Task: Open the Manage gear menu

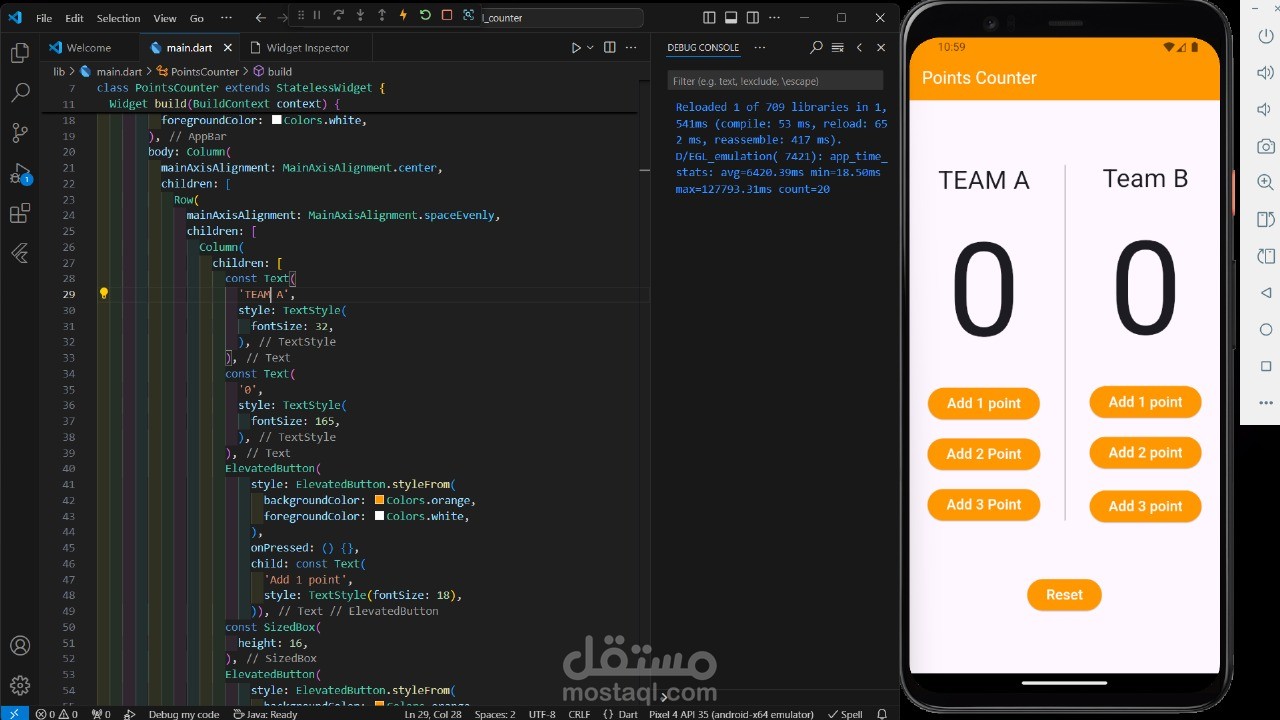Action: (20, 686)
